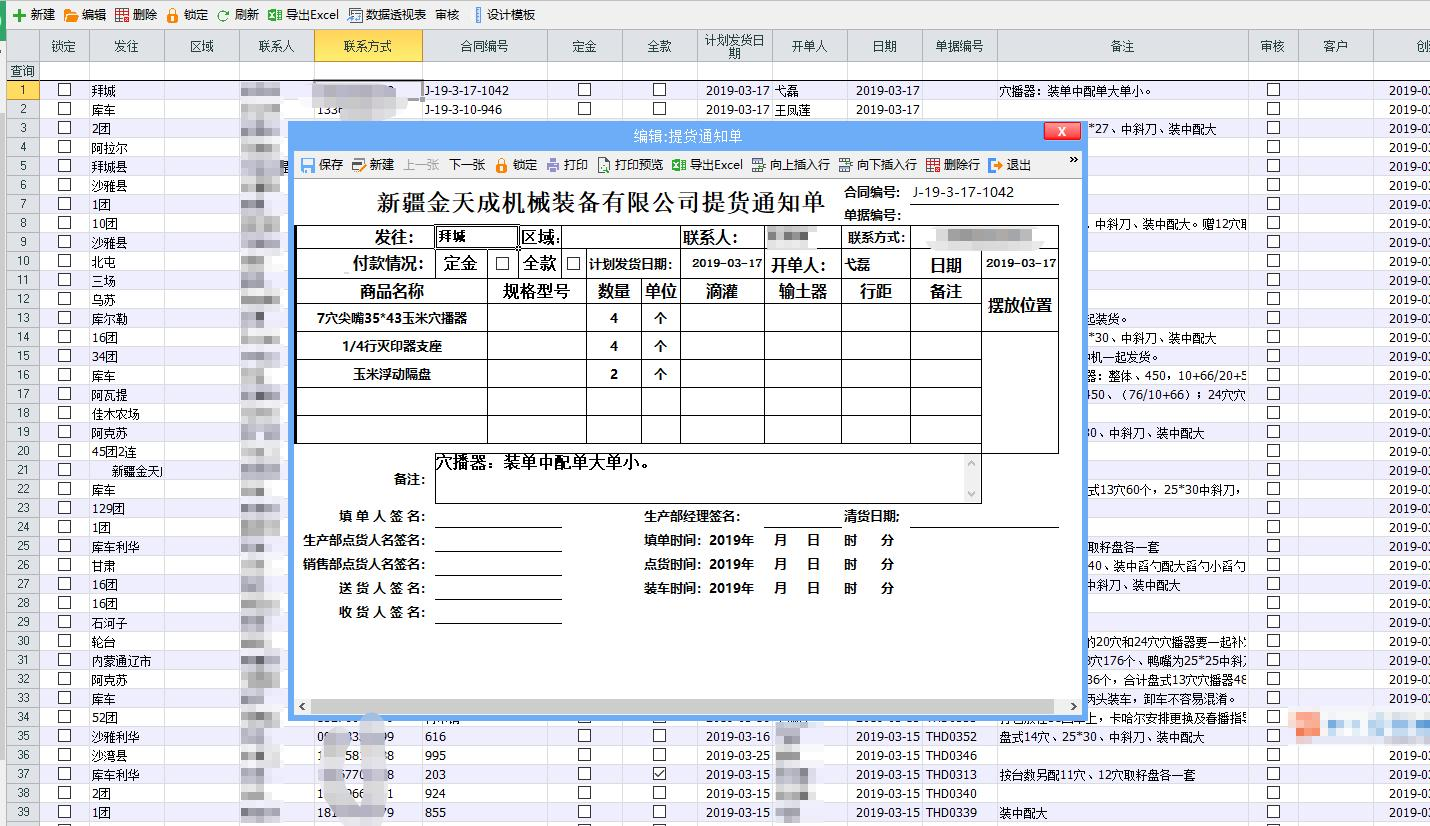Click the 备注 text area in the form

(x=699, y=478)
